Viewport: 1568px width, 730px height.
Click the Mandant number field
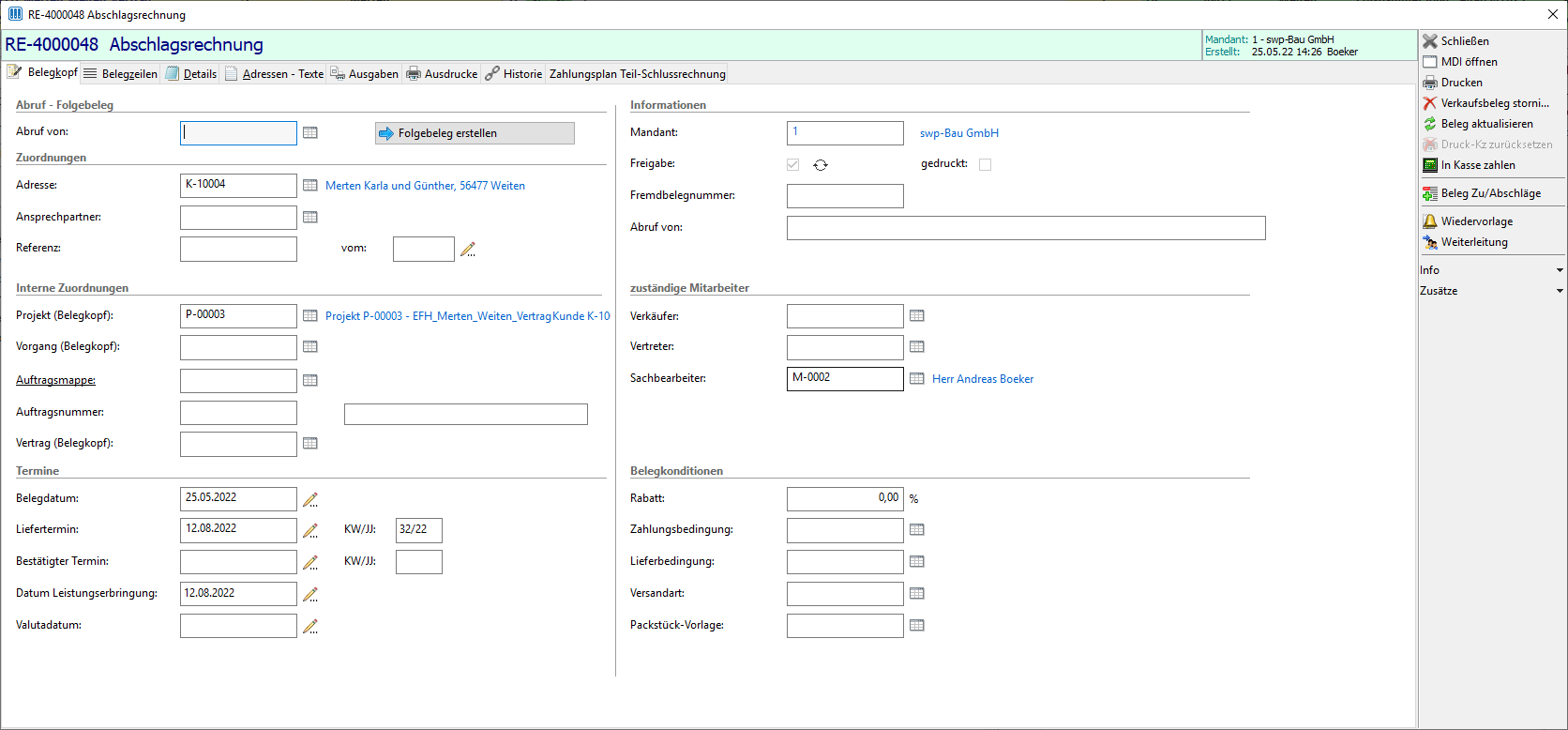pos(845,133)
